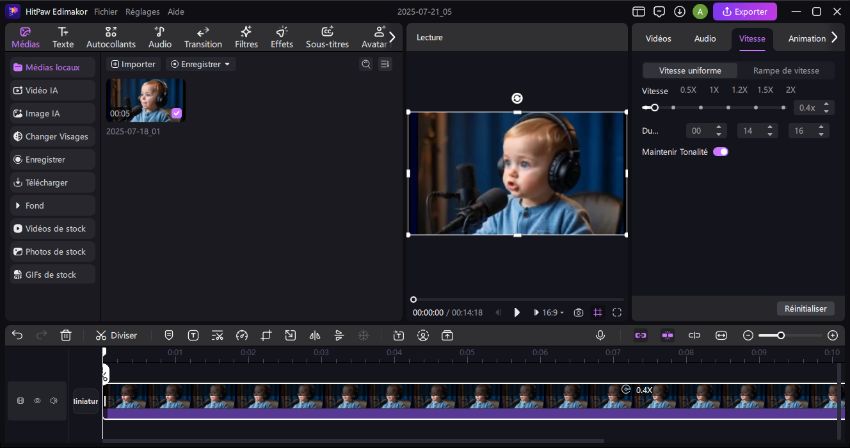Image resolution: width=850 pixels, height=448 pixels.
Task: Open the Fichier menu
Action: 106,11
